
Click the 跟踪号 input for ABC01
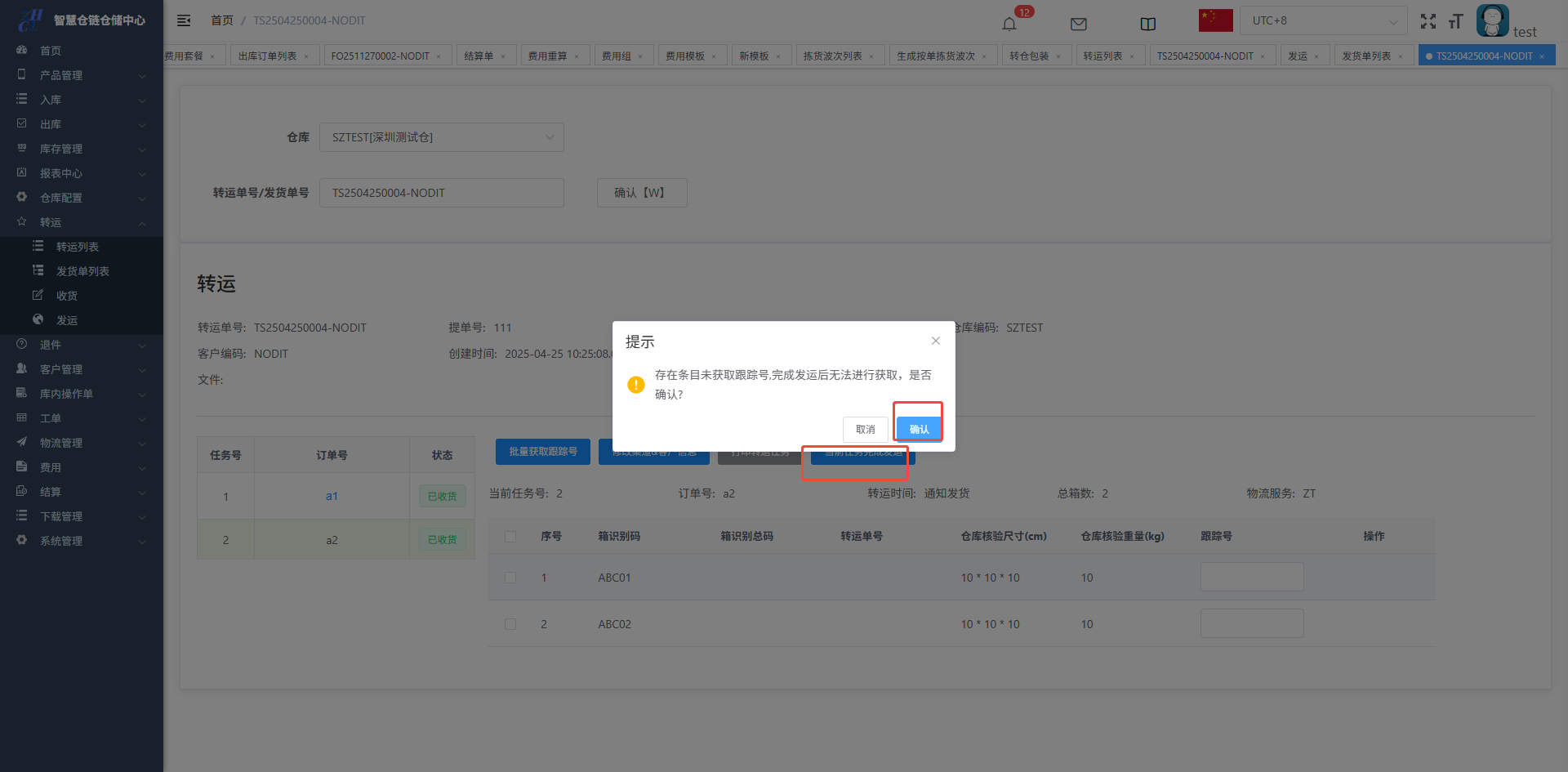point(1251,577)
